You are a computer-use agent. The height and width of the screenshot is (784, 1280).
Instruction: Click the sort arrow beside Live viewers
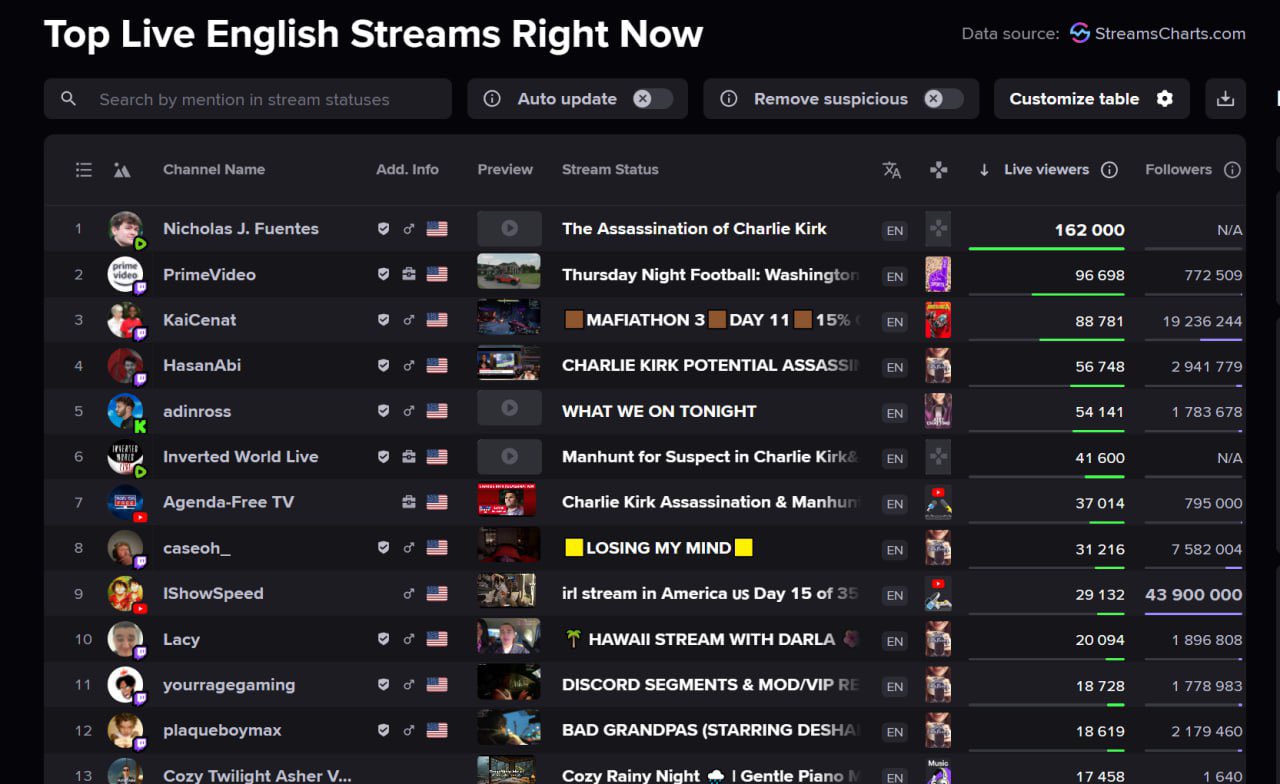pos(984,170)
